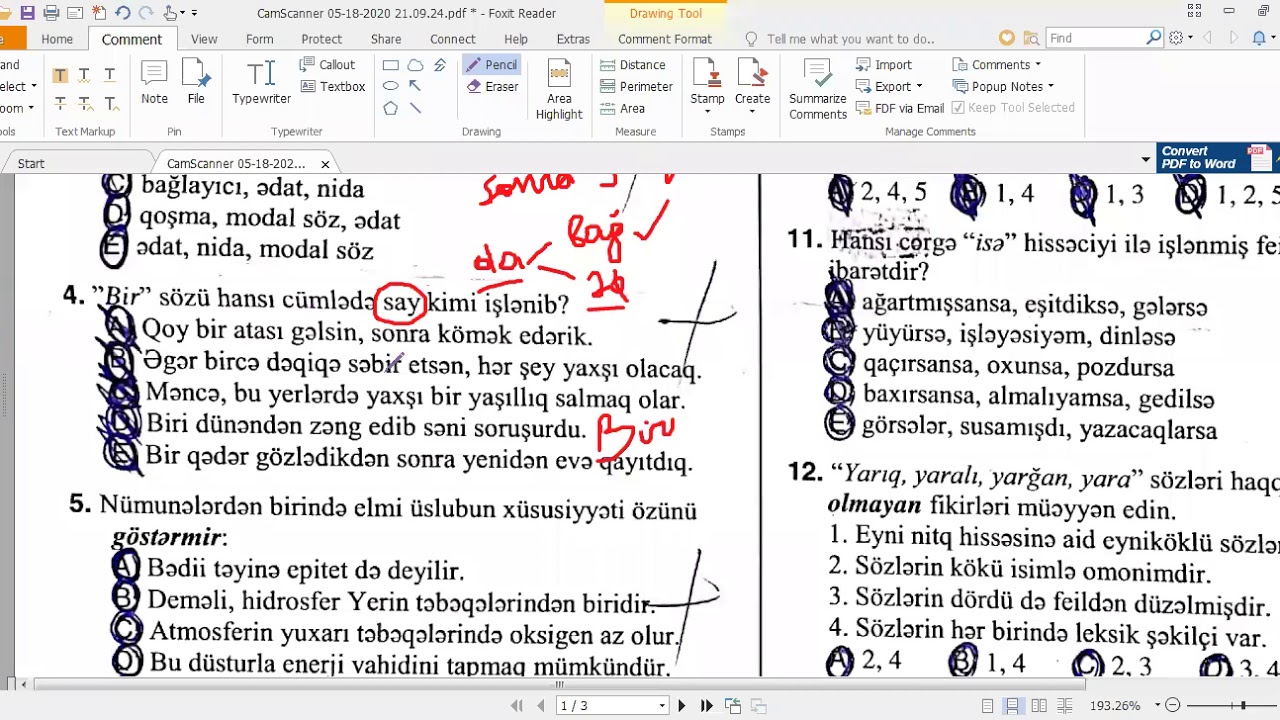Click the Undo arrow
This screenshot has height=720, width=1280.
(122, 13)
